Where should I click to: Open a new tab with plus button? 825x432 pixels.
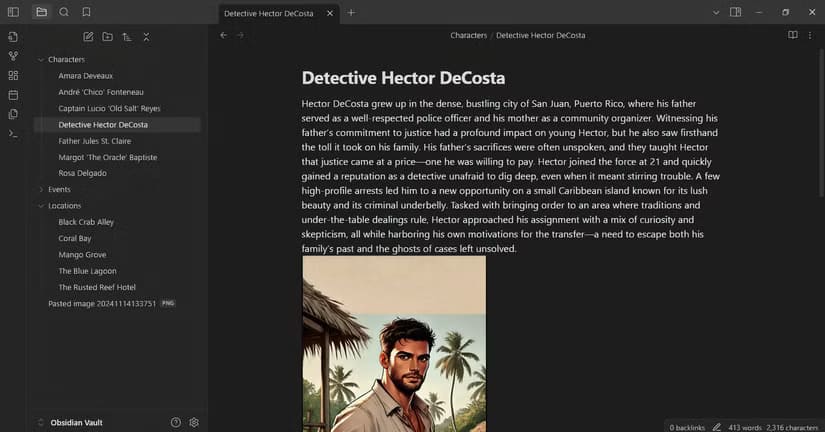[x=351, y=12]
